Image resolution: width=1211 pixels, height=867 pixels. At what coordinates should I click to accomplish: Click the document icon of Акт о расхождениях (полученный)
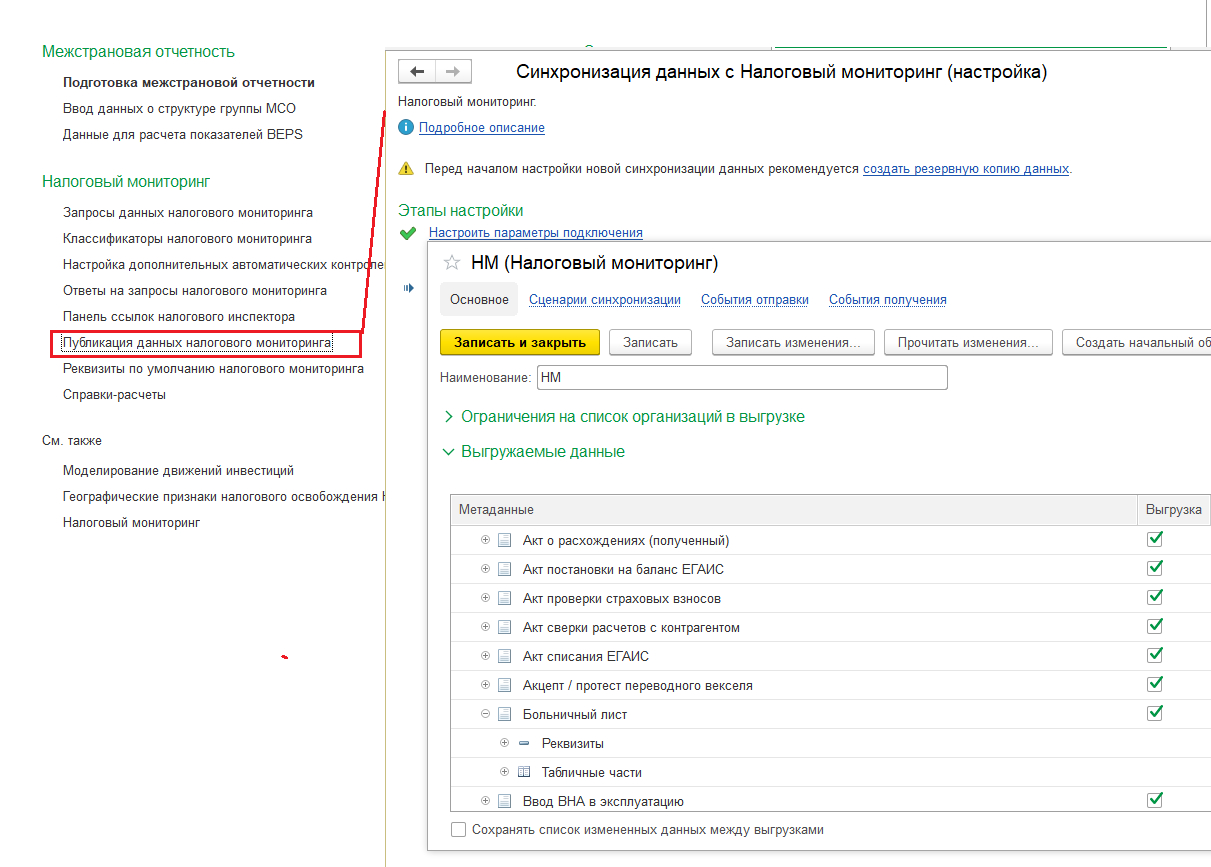click(x=505, y=540)
